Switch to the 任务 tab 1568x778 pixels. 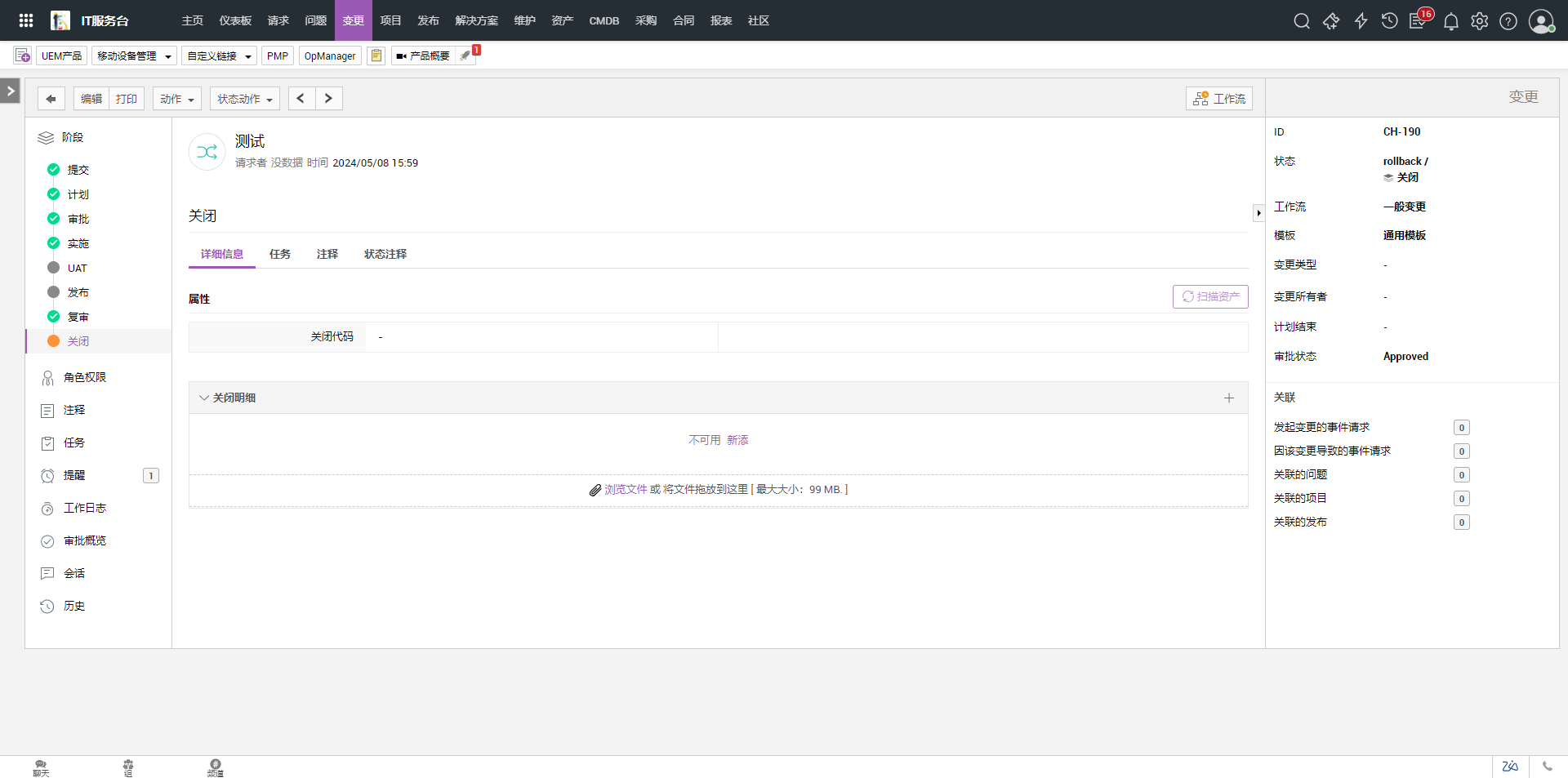[x=280, y=255]
